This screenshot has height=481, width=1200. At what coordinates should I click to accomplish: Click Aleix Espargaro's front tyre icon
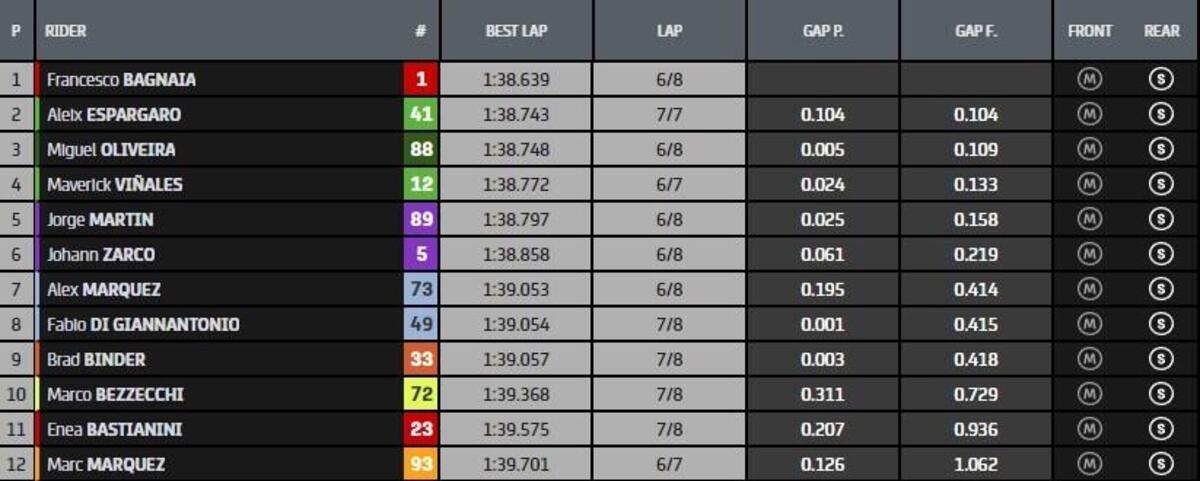[x=1089, y=115]
